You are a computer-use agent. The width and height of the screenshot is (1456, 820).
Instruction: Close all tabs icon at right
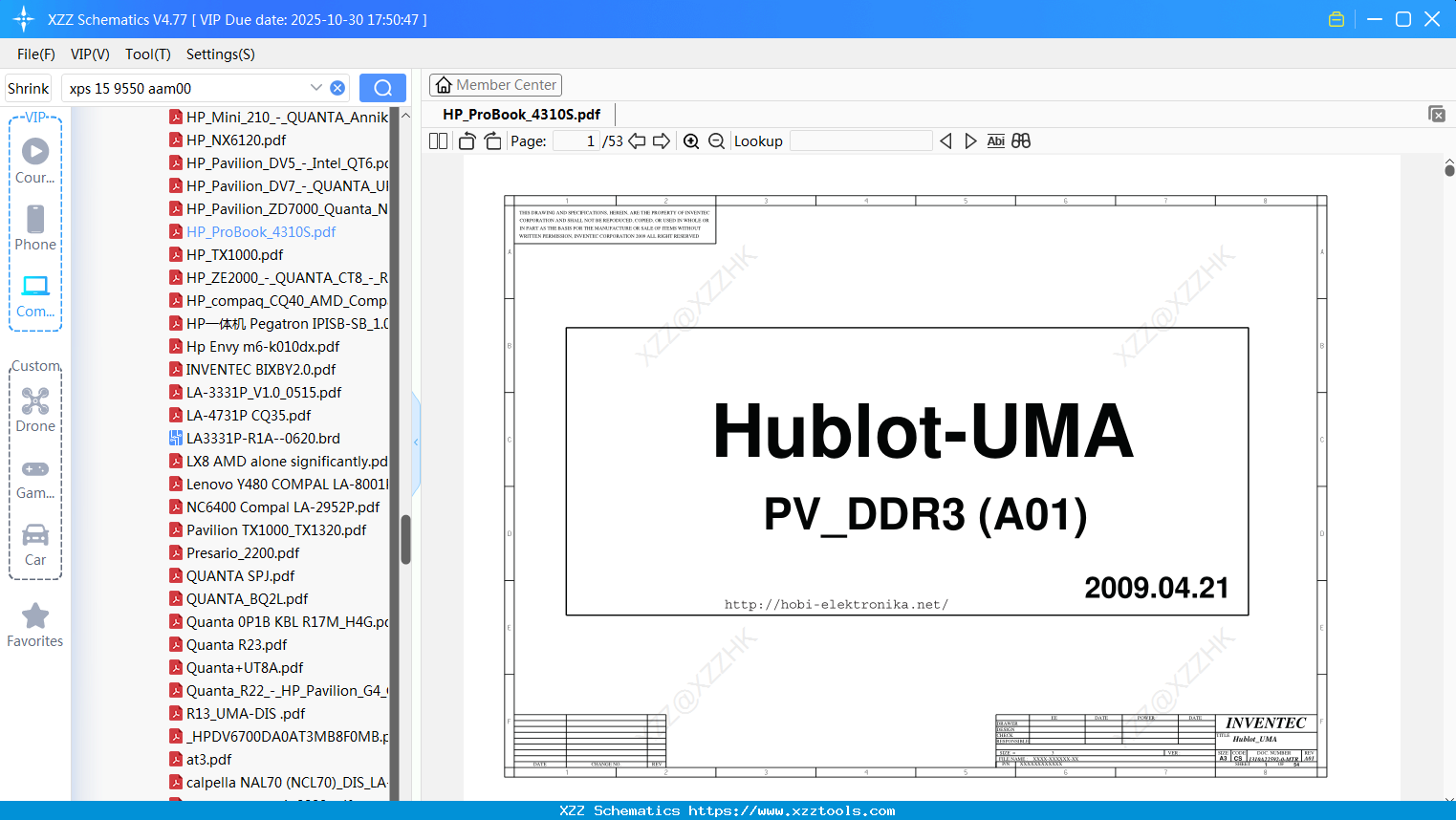(1437, 114)
